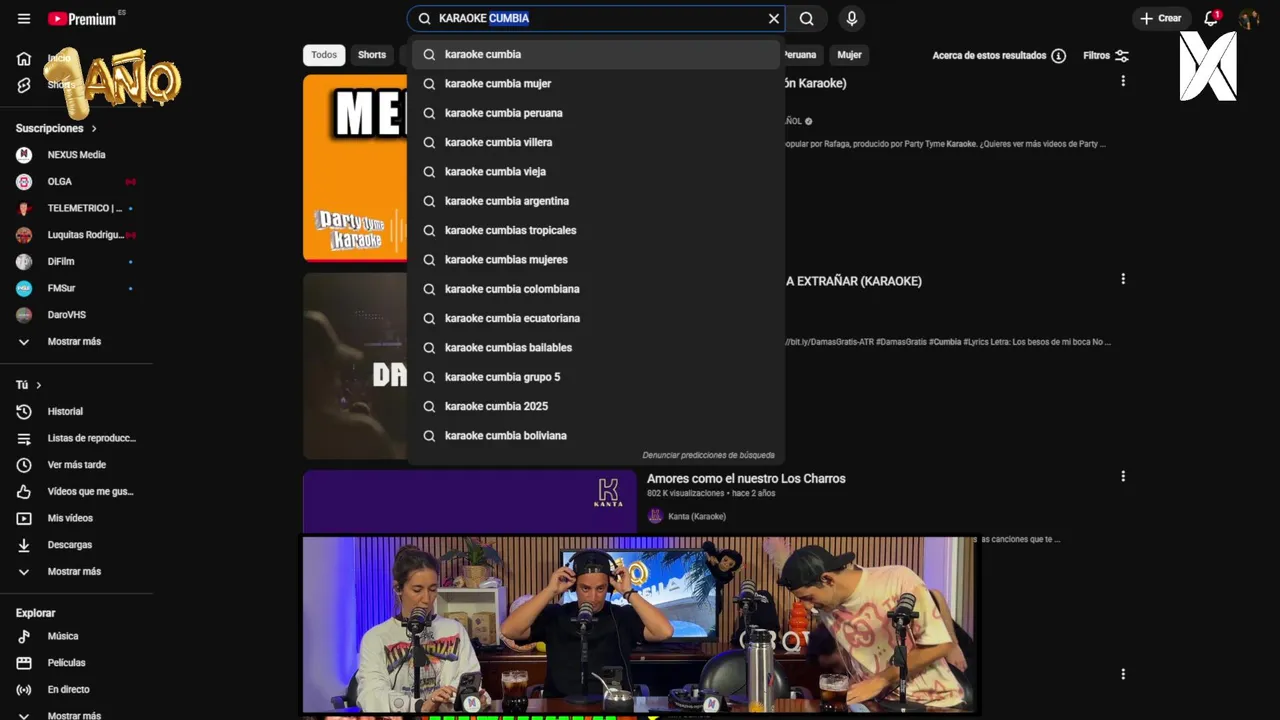Viewport: 1280px width, 720px height.
Task: Open the hamburger guide menu
Action: point(24,19)
